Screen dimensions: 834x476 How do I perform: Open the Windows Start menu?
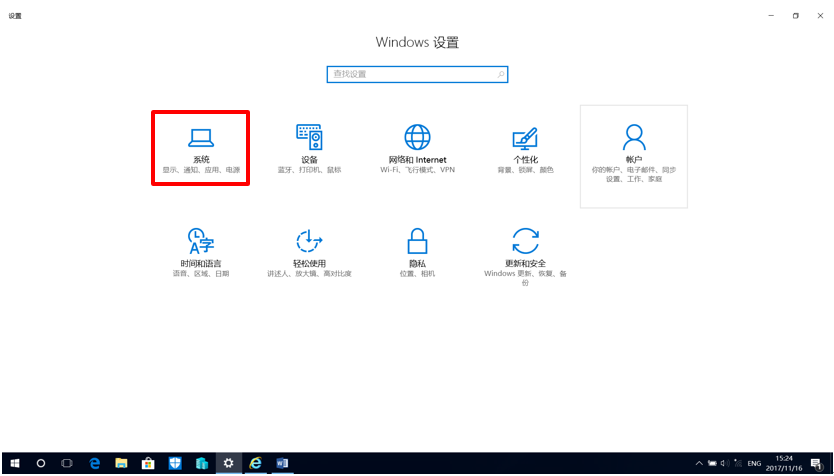[x=15, y=463]
